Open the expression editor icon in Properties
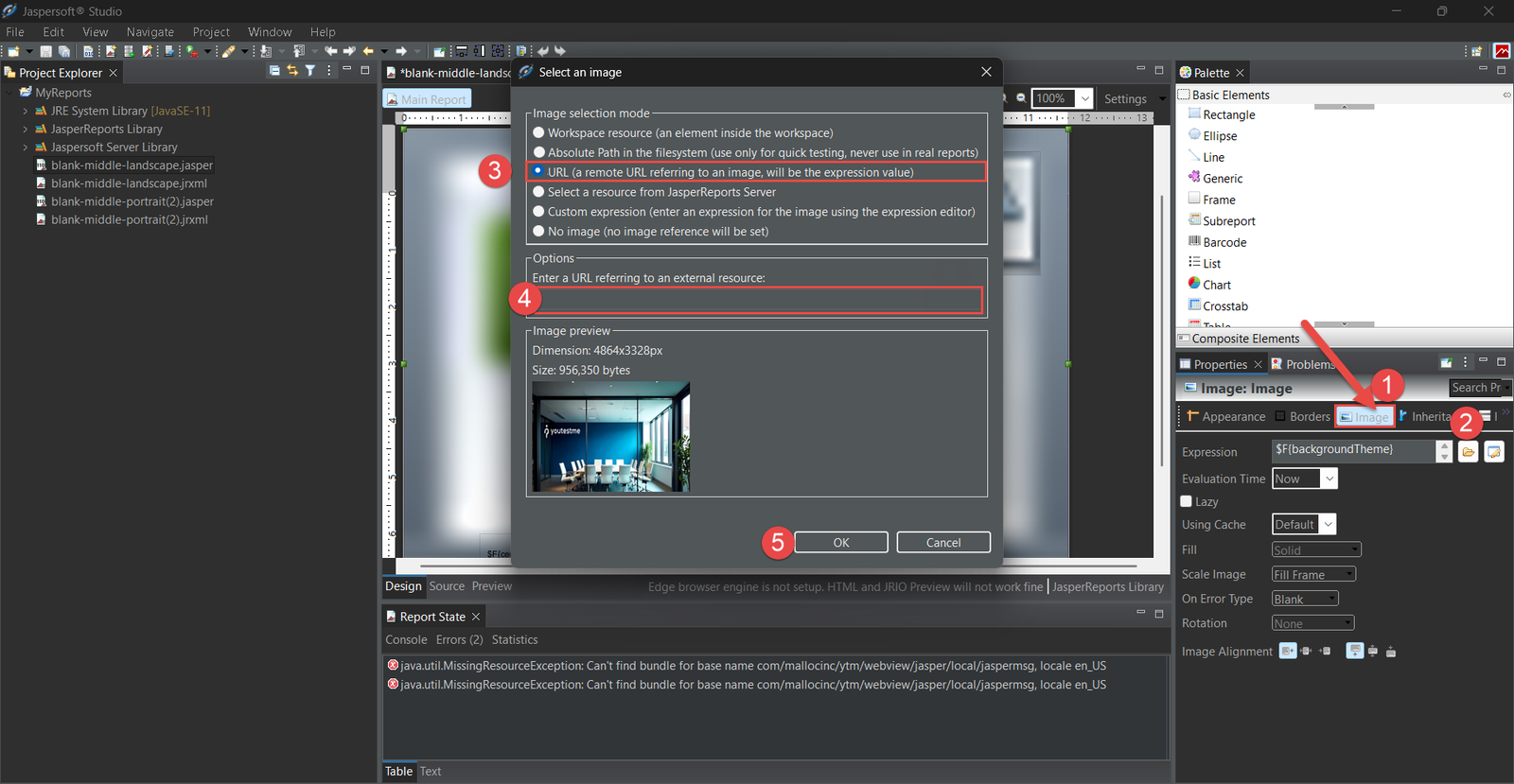 1493,452
